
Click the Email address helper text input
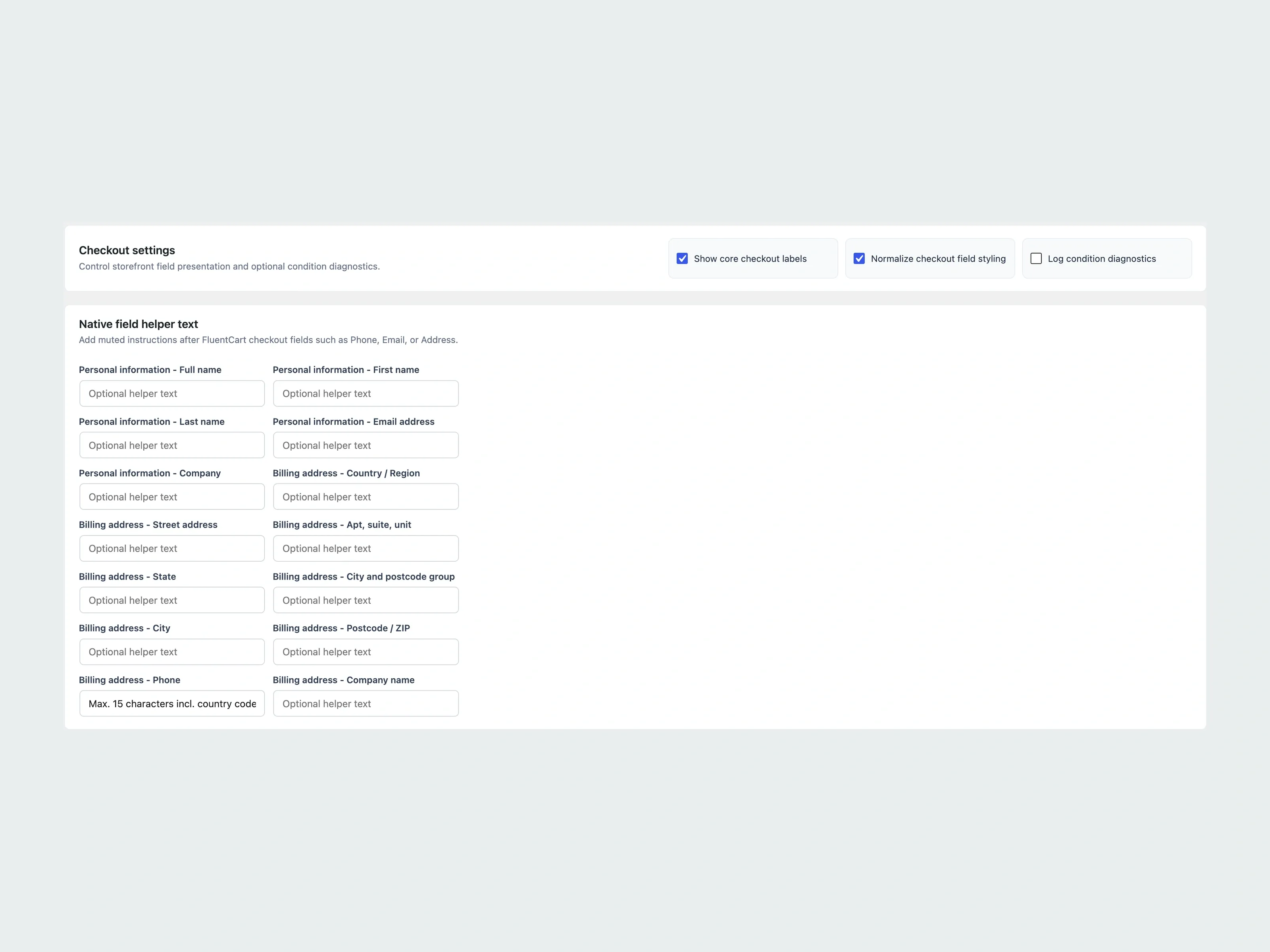[x=366, y=445]
